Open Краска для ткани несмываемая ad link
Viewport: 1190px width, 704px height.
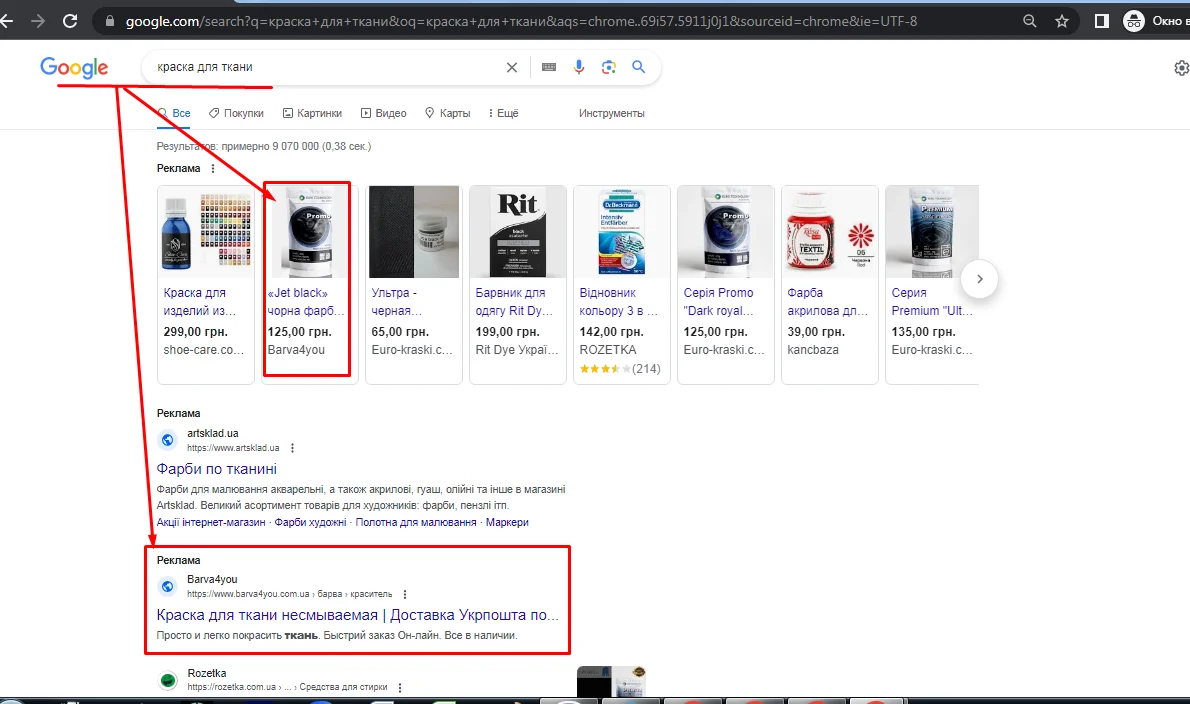pyautogui.click(x=357, y=615)
